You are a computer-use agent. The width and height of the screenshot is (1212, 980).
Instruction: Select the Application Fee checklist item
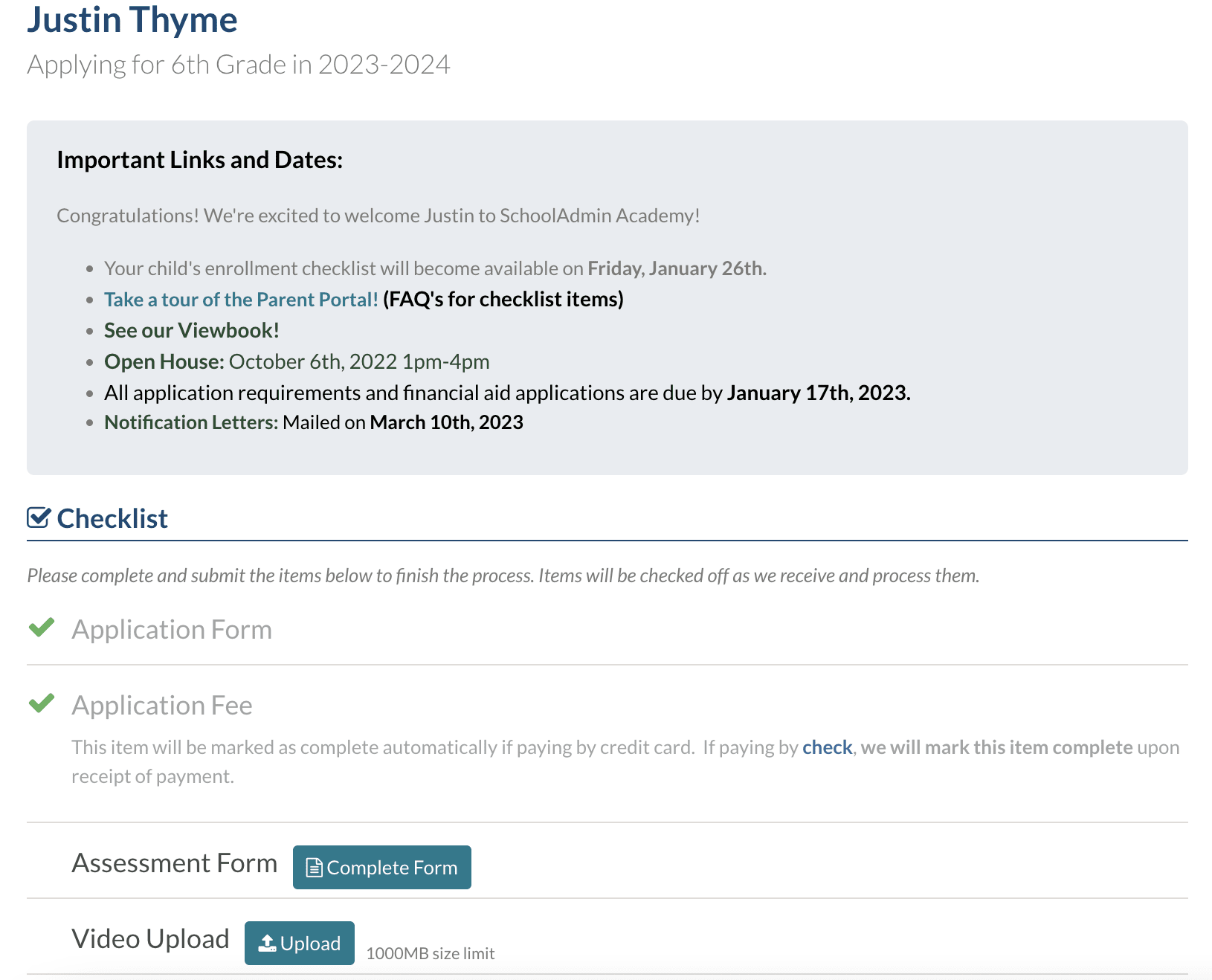(x=162, y=706)
